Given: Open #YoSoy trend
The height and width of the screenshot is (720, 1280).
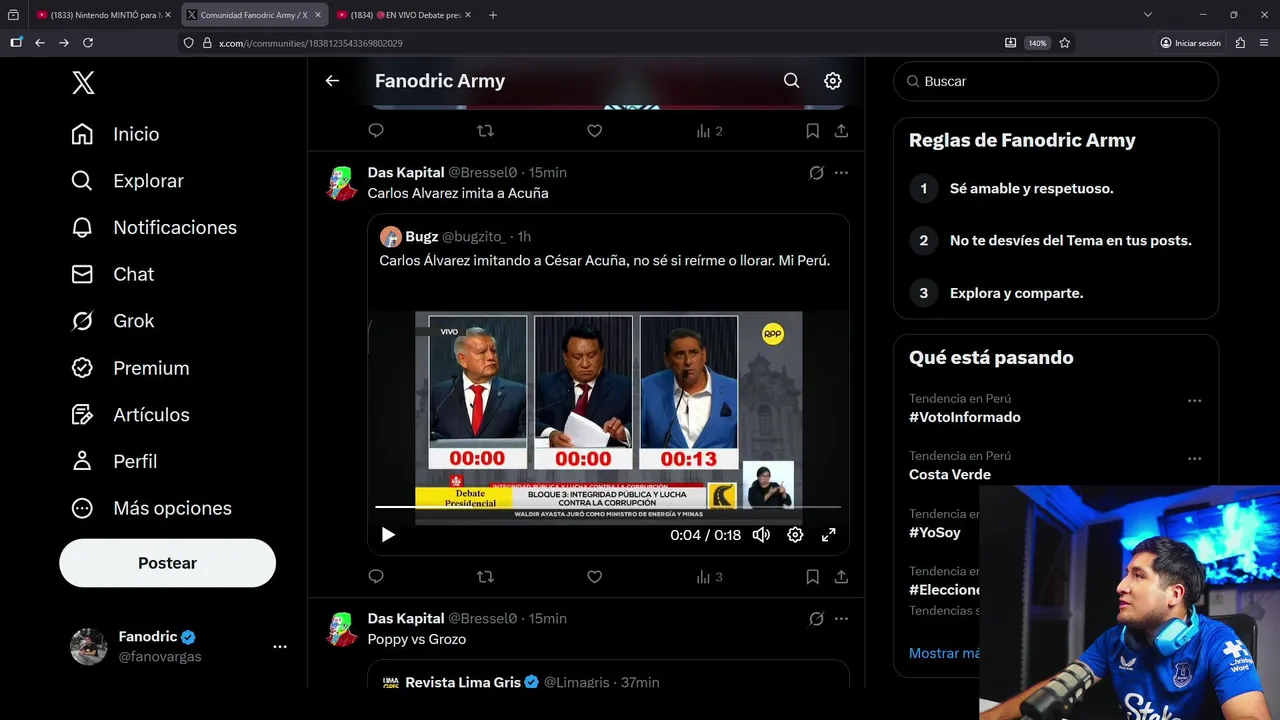Looking at the screenshot, I should coord(935,532).
